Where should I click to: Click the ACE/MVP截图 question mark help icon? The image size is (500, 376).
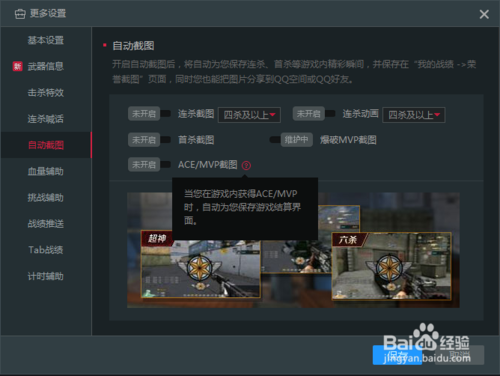click(x=246, y=165)
